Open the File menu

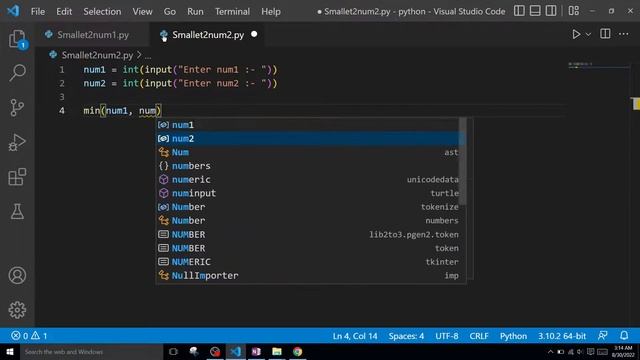pyautogui.click(x=38, y=11)
